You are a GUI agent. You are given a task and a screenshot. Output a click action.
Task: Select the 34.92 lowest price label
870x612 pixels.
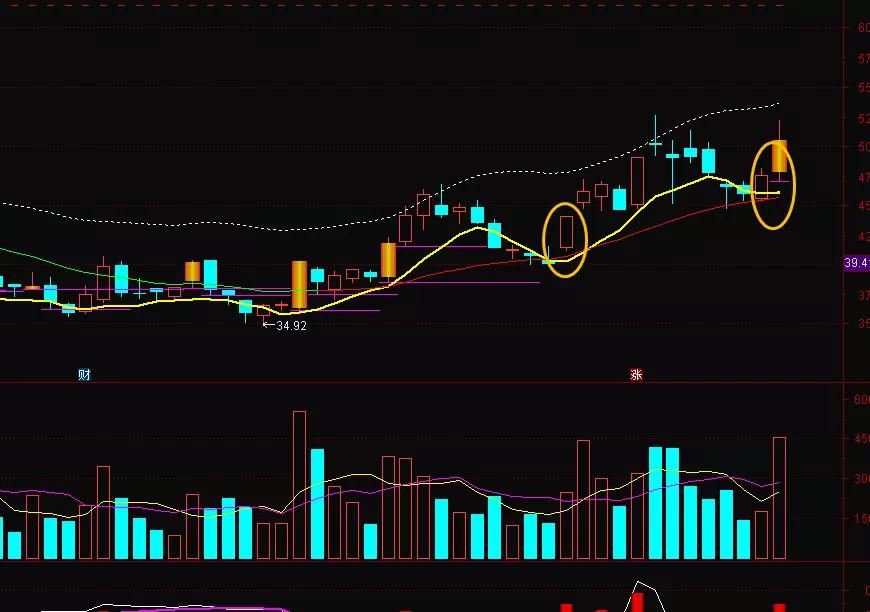click(291, 326)
